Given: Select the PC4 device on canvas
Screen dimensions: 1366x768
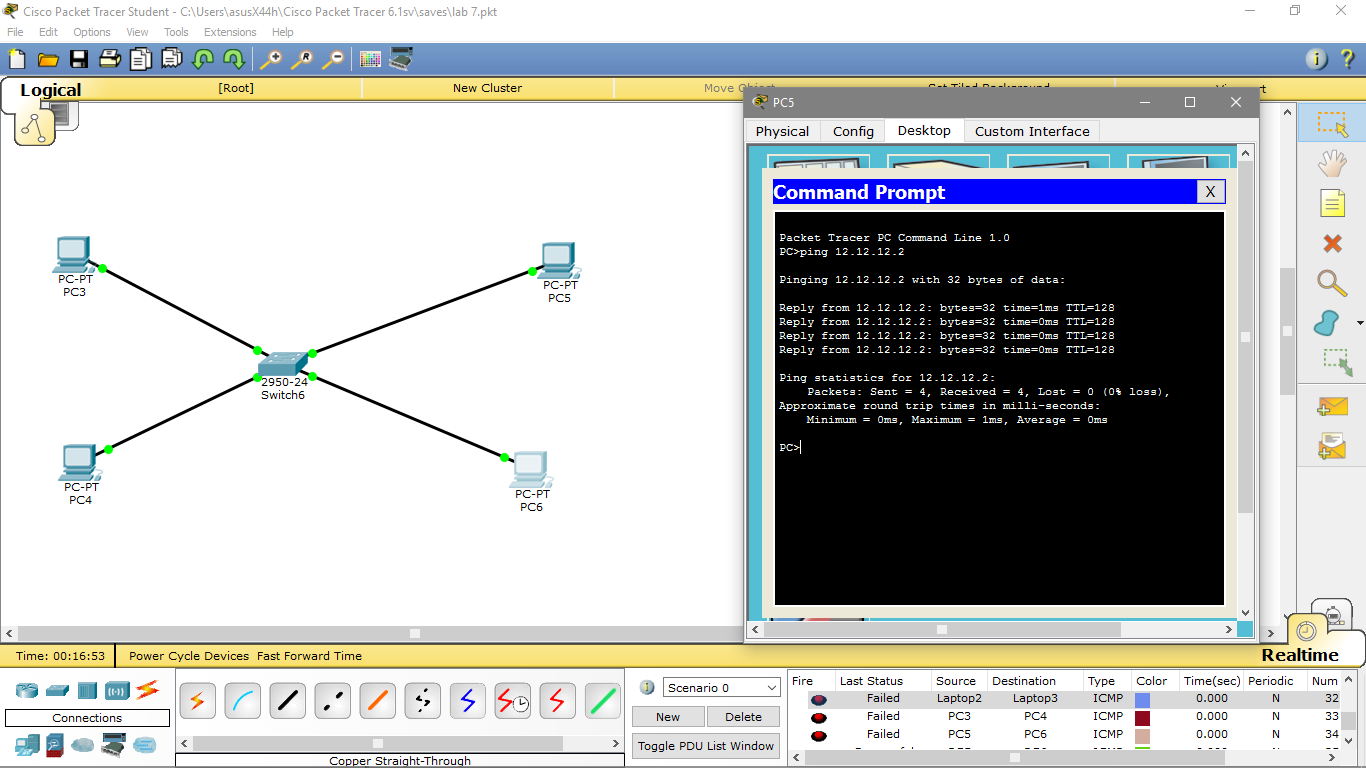Looking at the screenshot, I should [79, 464].
